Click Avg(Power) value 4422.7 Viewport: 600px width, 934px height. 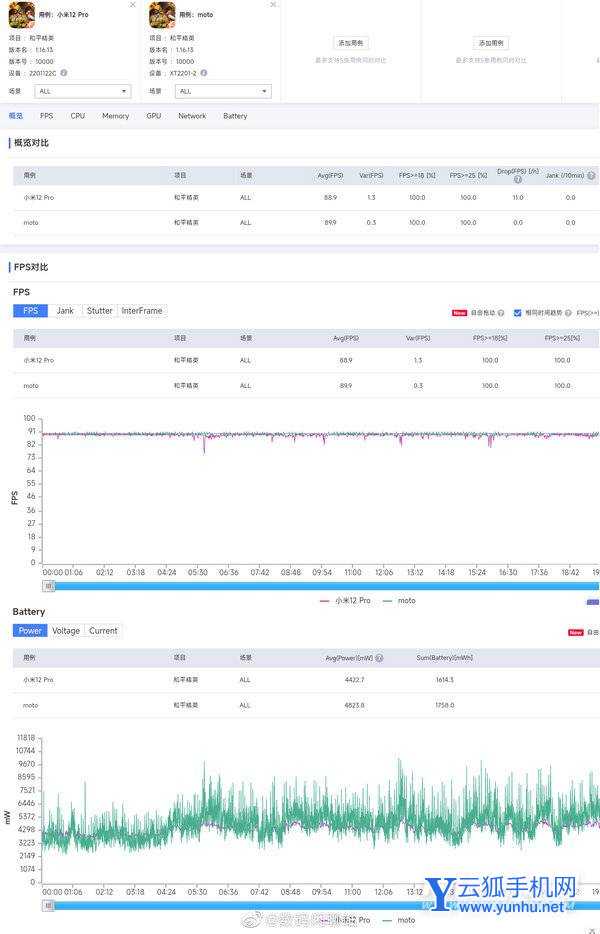(355, 680)
